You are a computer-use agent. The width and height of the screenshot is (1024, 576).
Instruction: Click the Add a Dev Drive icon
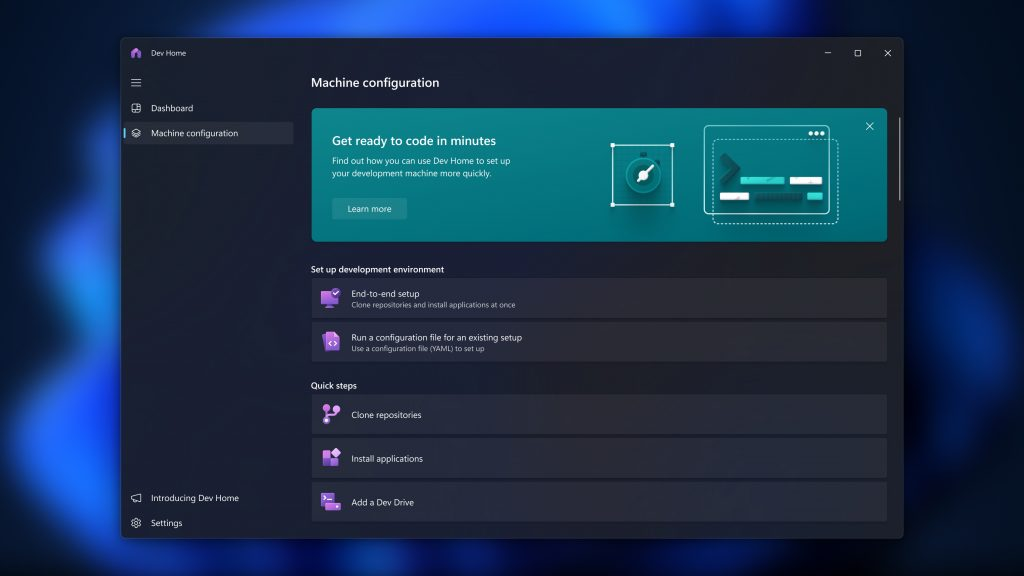[331, 501]
